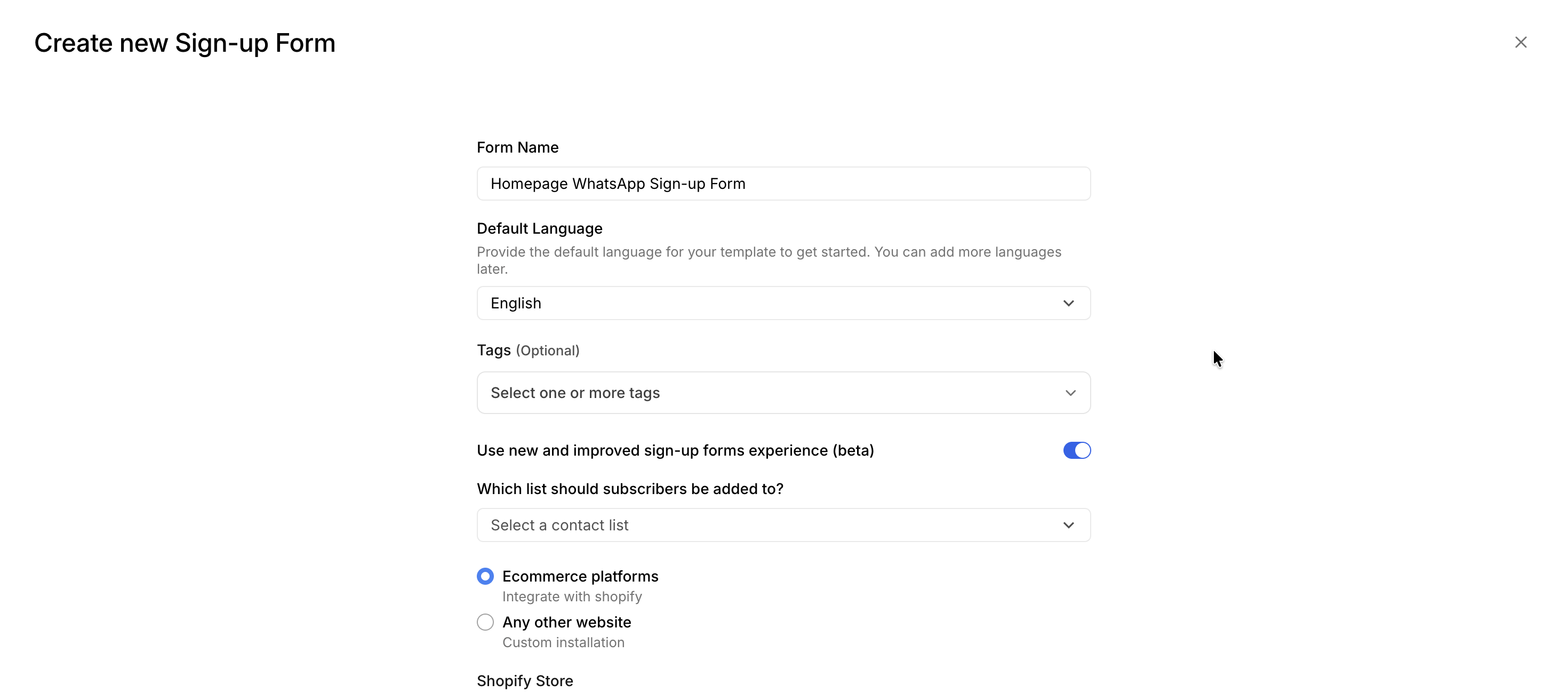Close the Create new Sign-up Form dialog
Image resolution: width=1568 pixels, height=700 pixels.
[1520, 42]
